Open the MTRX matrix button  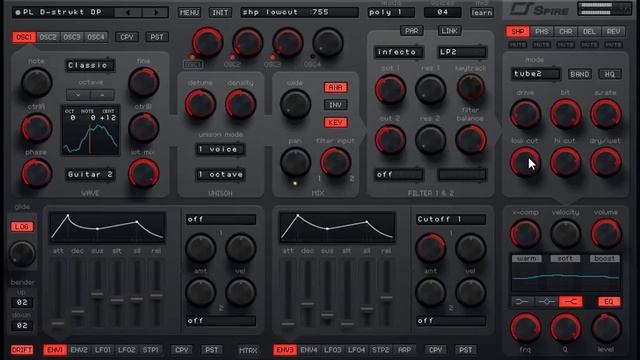(248, 350)
